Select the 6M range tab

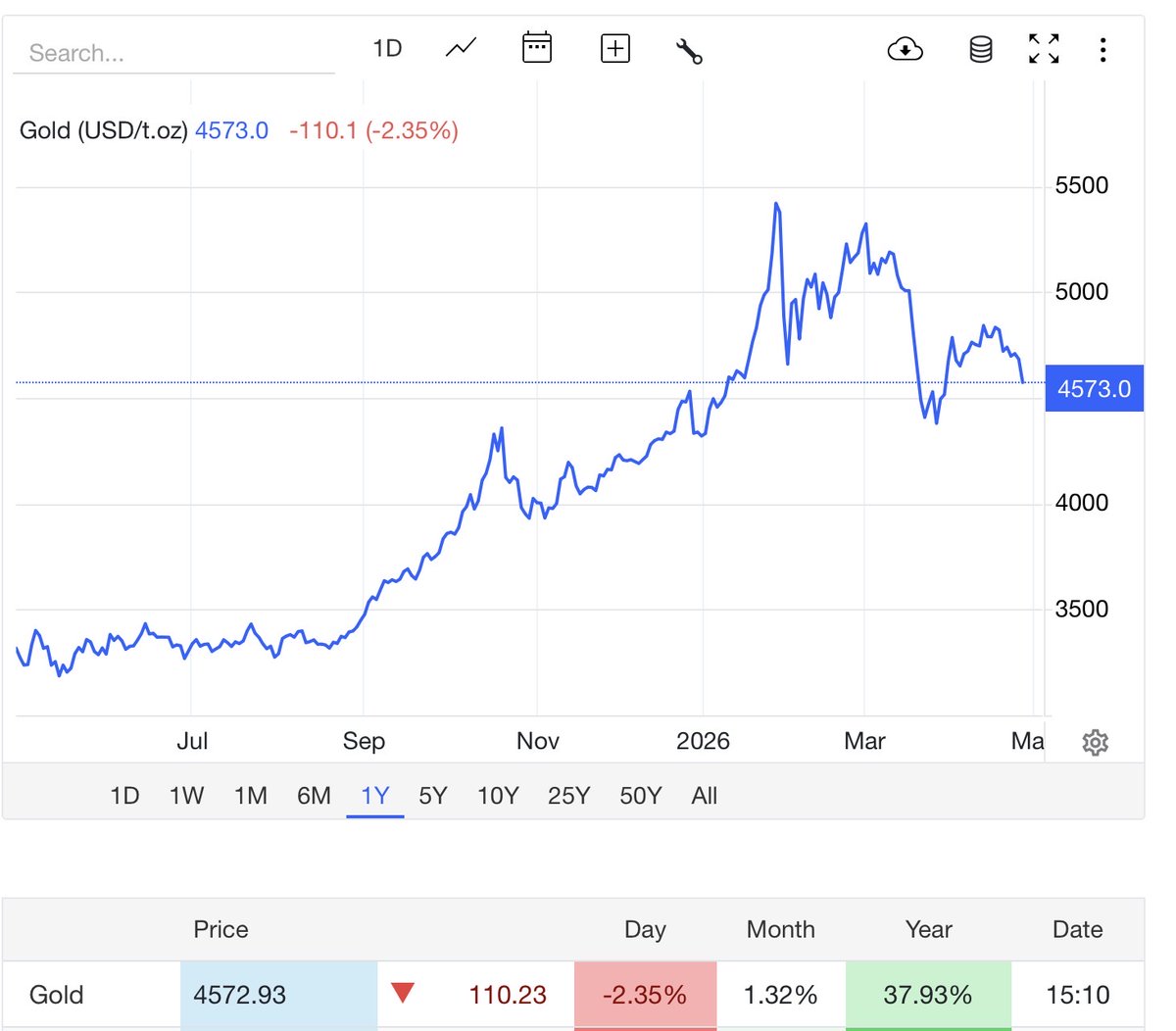tap(314, 796)
